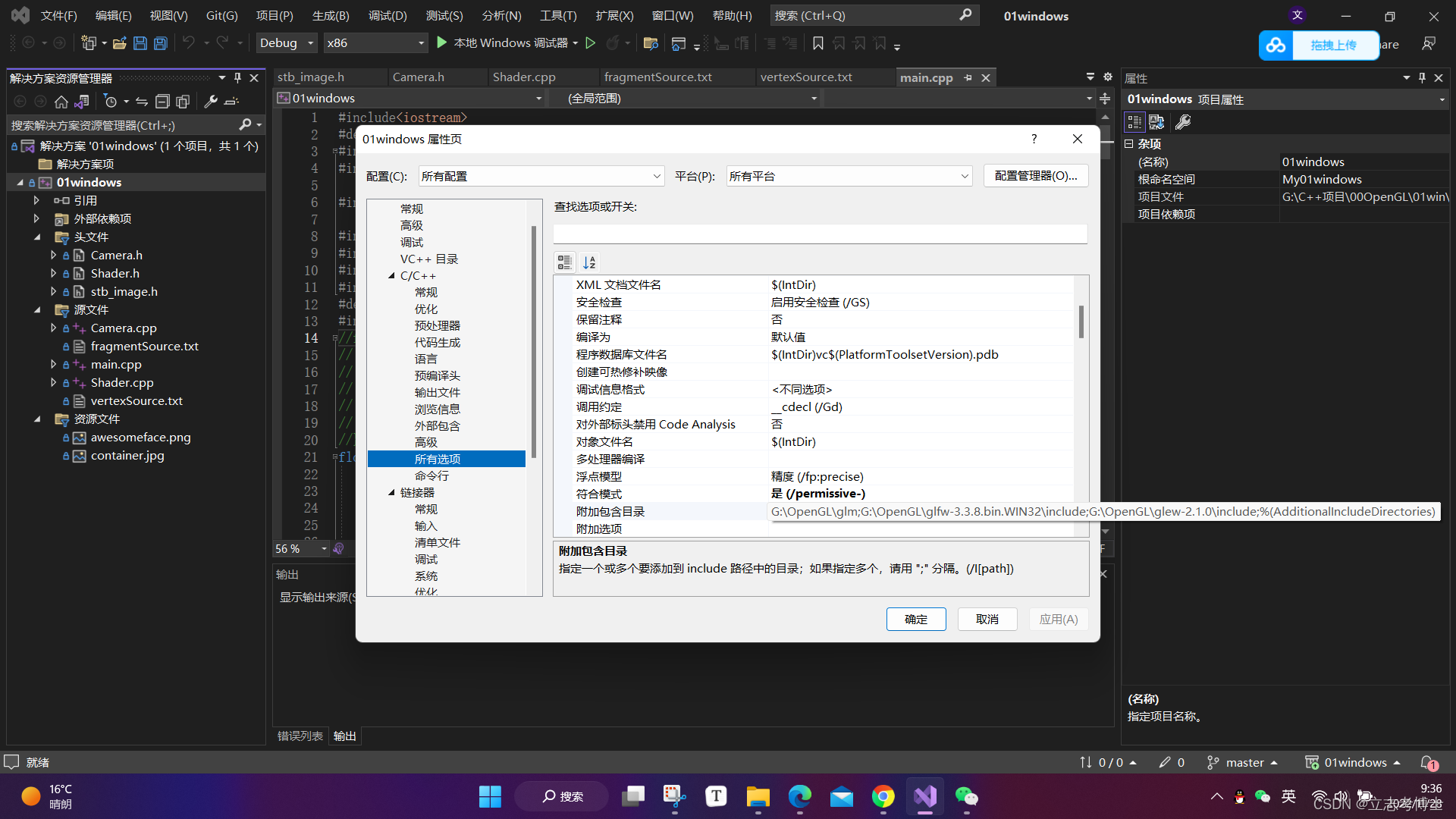Enable alphabetical sorting in the property pages dialog
This screenshot has height=819, width=1456.
click(x=590, y=262)
